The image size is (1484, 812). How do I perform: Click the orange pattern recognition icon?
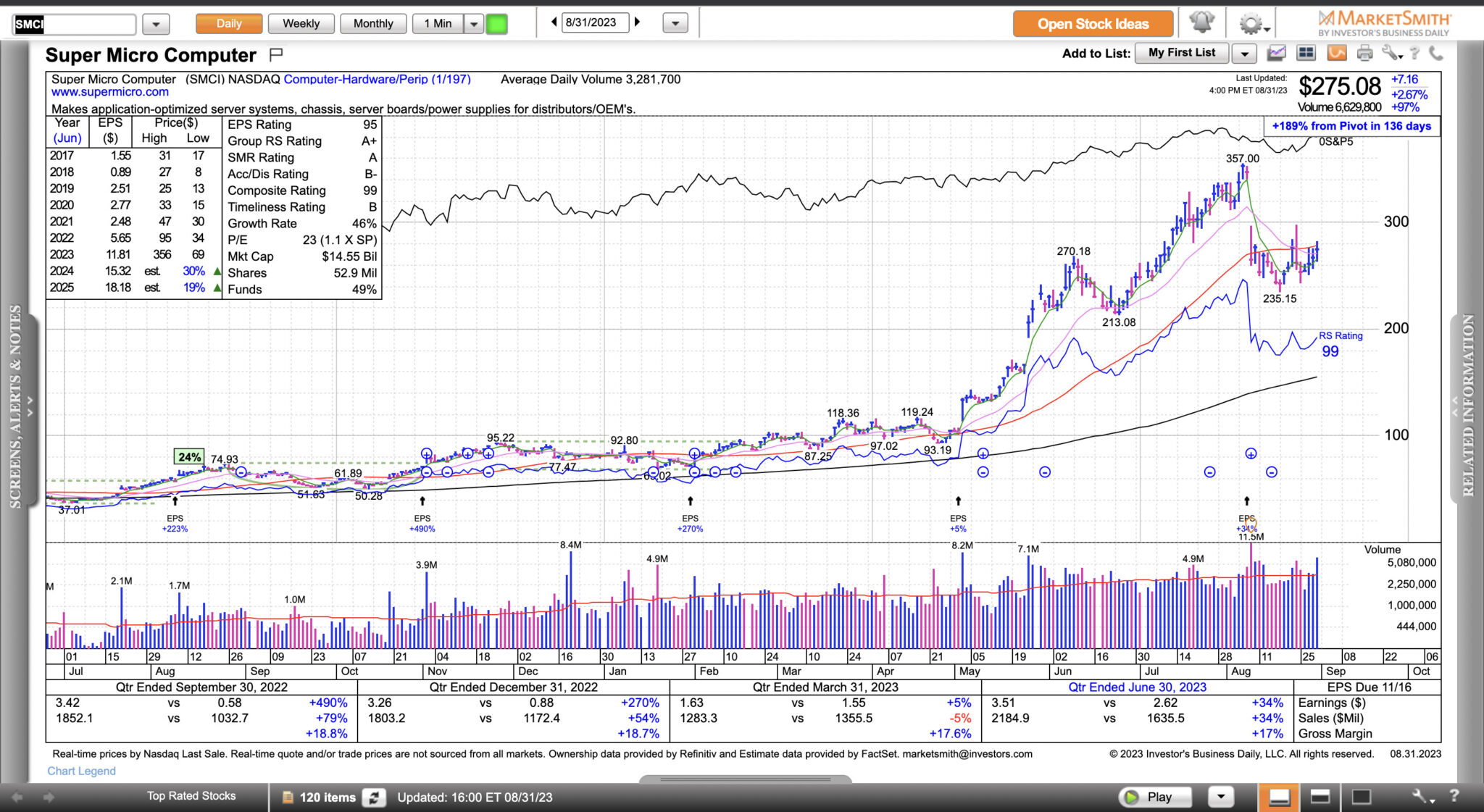click(x=1336, y=53)
